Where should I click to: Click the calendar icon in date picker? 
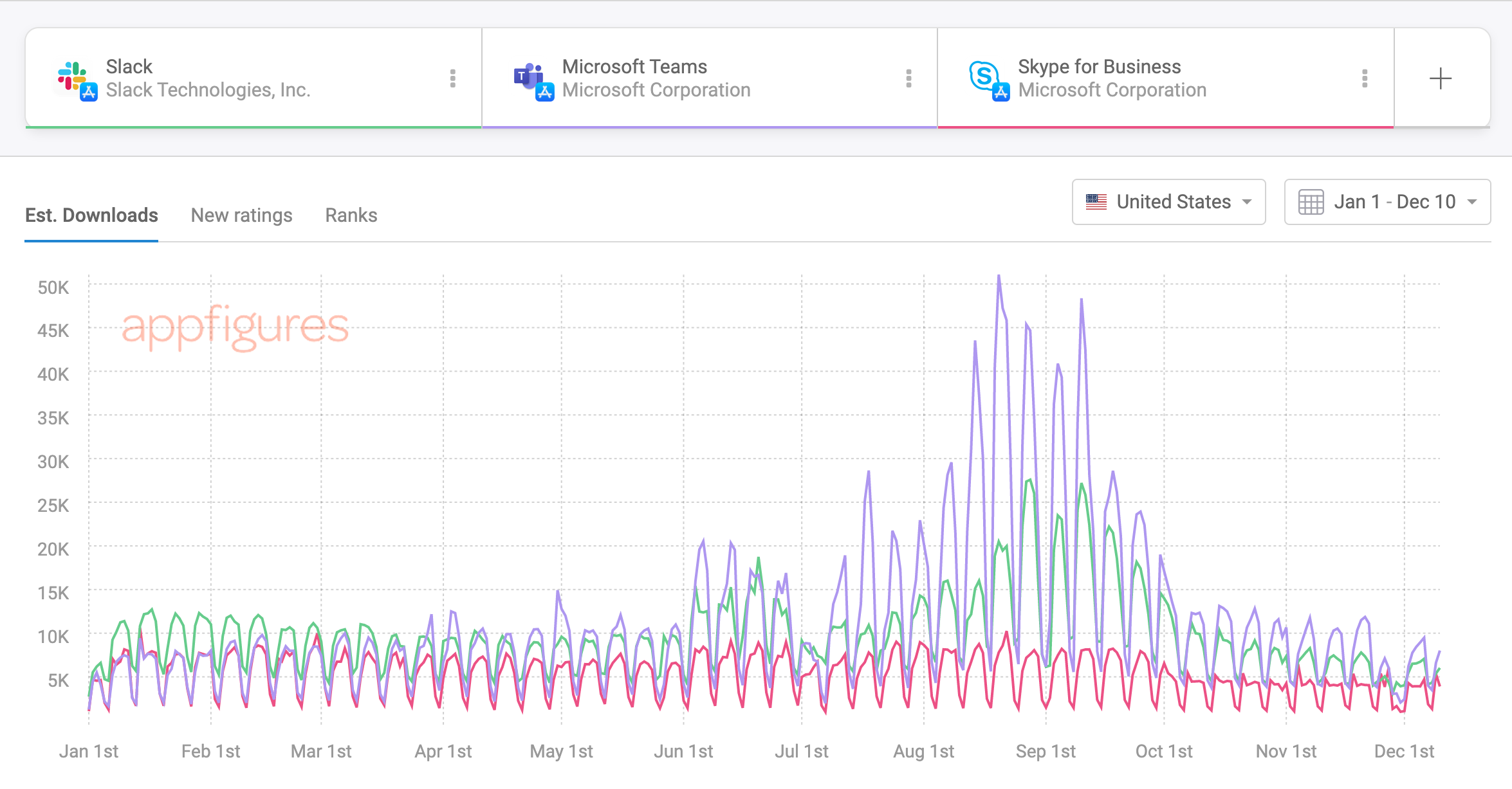point(1311,202)
